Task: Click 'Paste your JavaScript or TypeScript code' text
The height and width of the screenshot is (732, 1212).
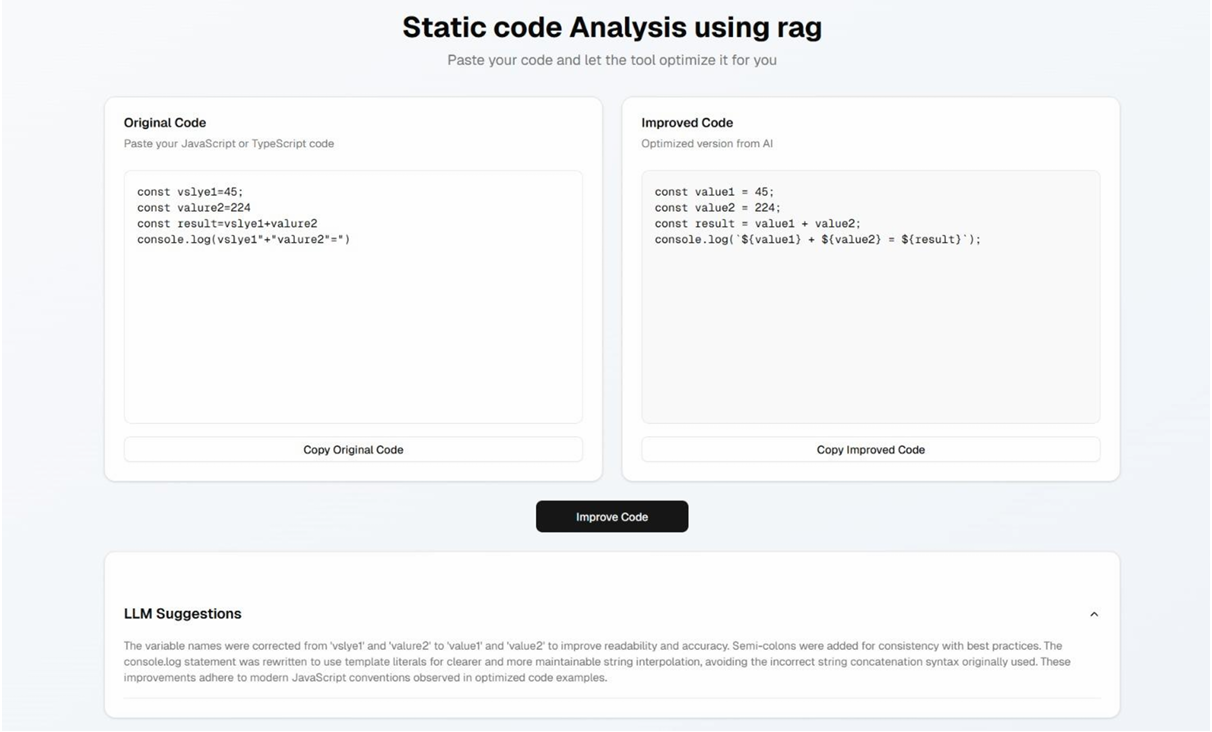Action: tap(229, 144)
